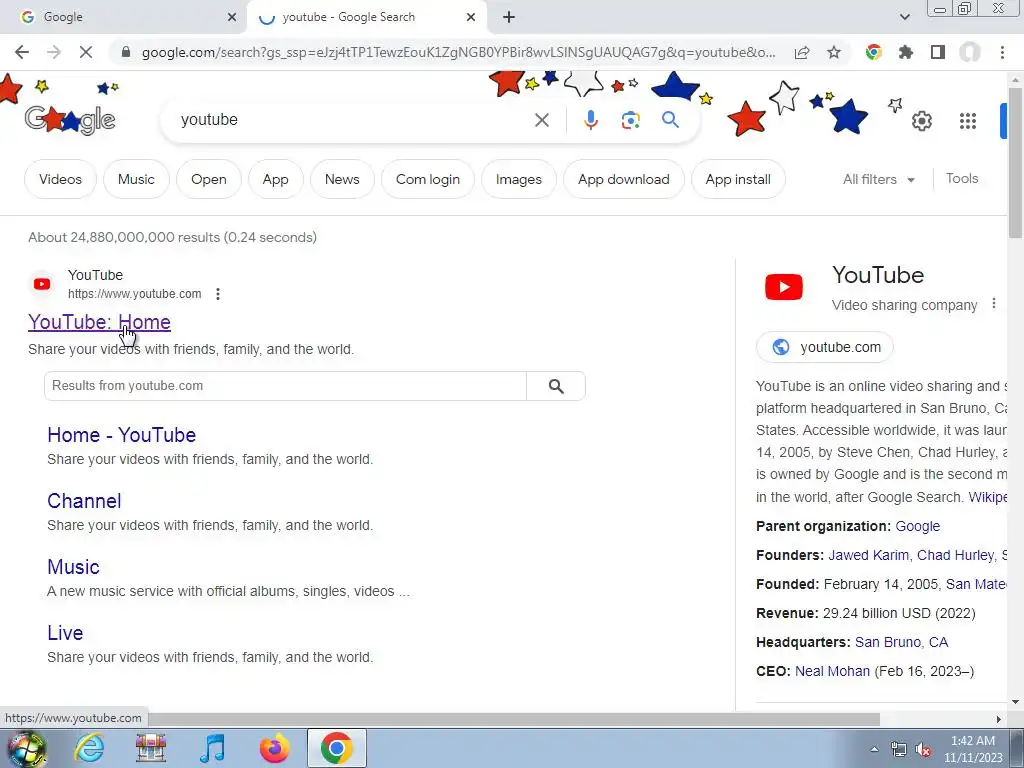Filter results by Music chip
Screen dimensions: 1024x768
pyautogui.click(x=136, y=179)
